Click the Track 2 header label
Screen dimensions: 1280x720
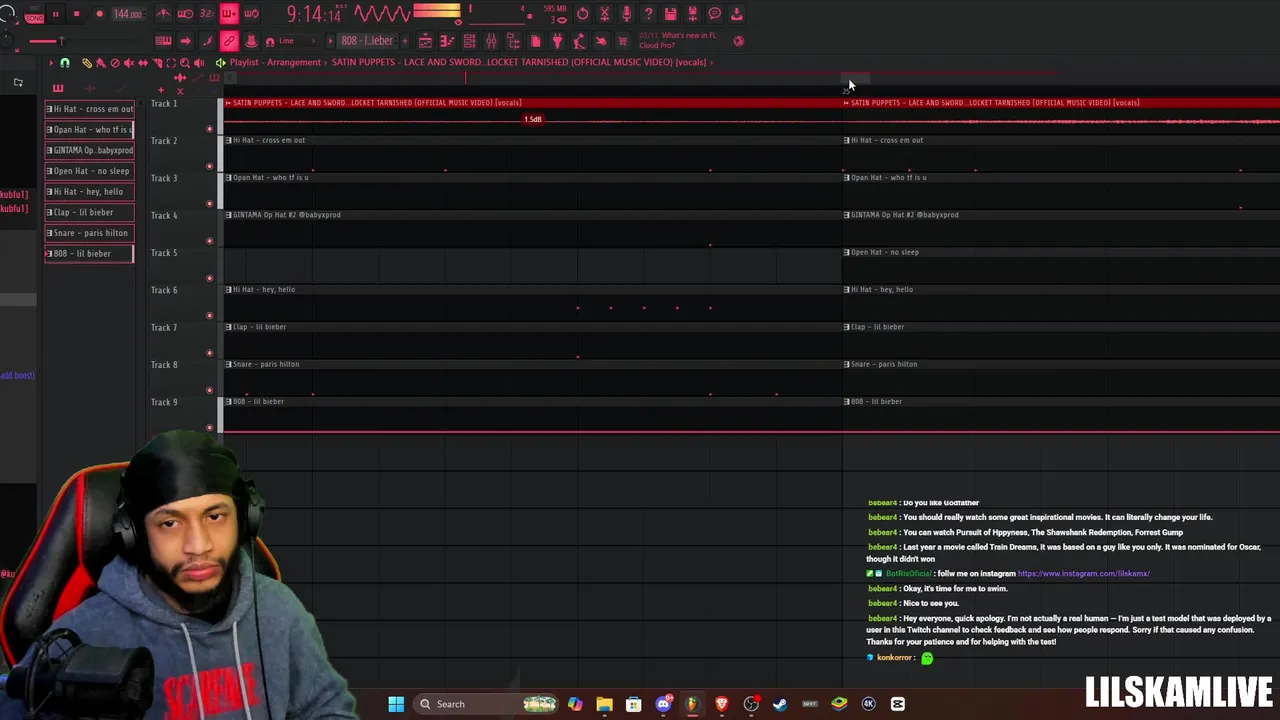(x=164, y=141)
